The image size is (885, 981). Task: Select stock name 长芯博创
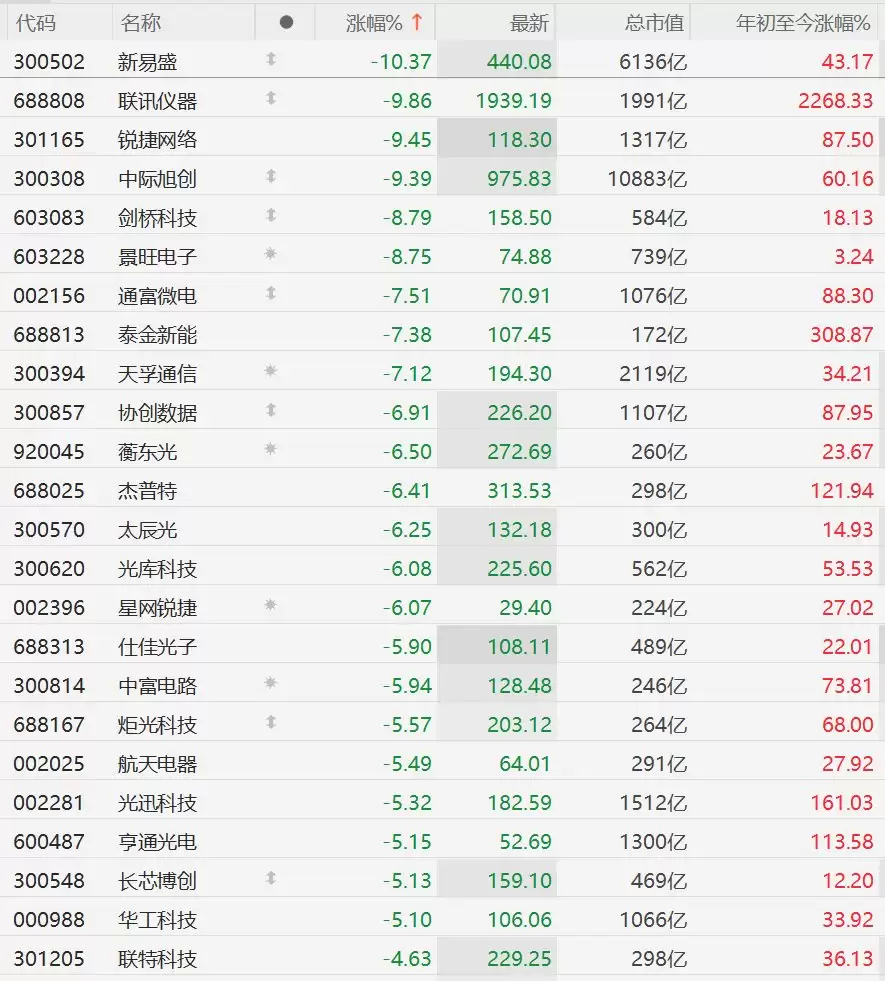pyautogui.click(x=157, y=881)
